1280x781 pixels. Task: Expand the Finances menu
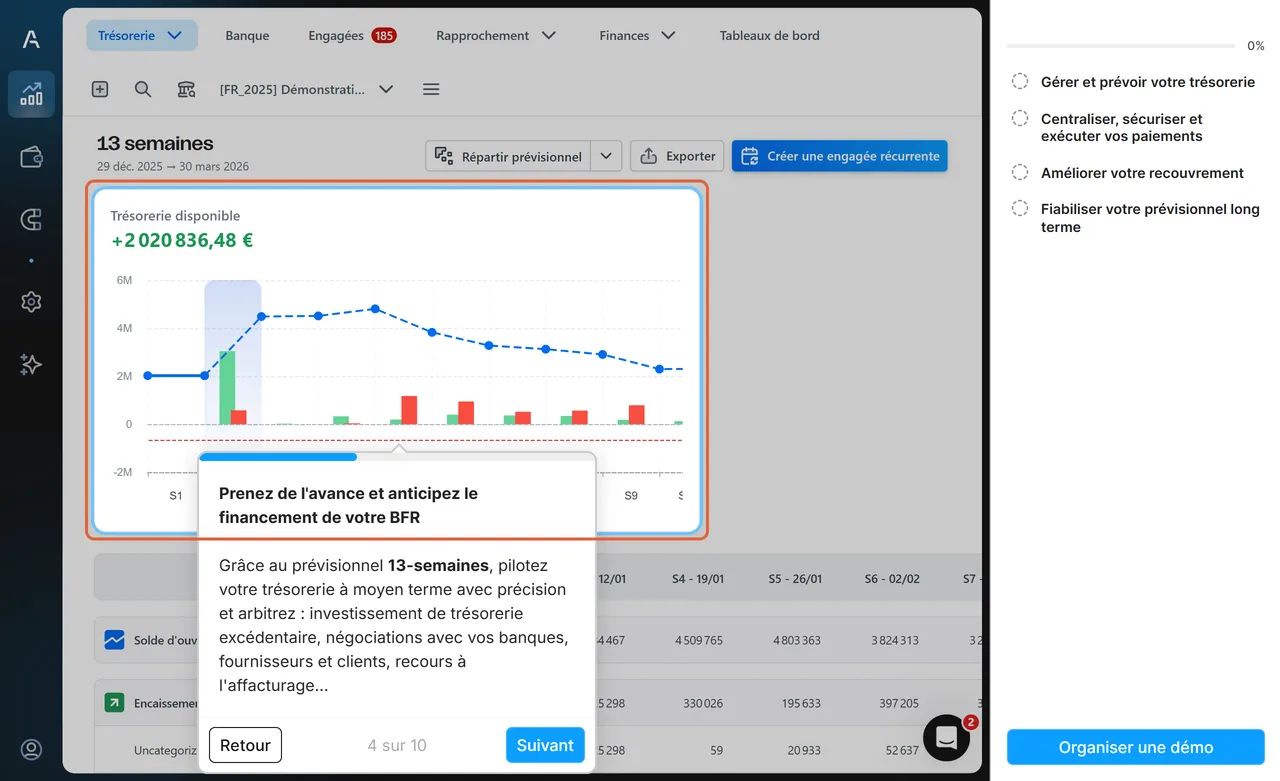click(x=638, y=35)
